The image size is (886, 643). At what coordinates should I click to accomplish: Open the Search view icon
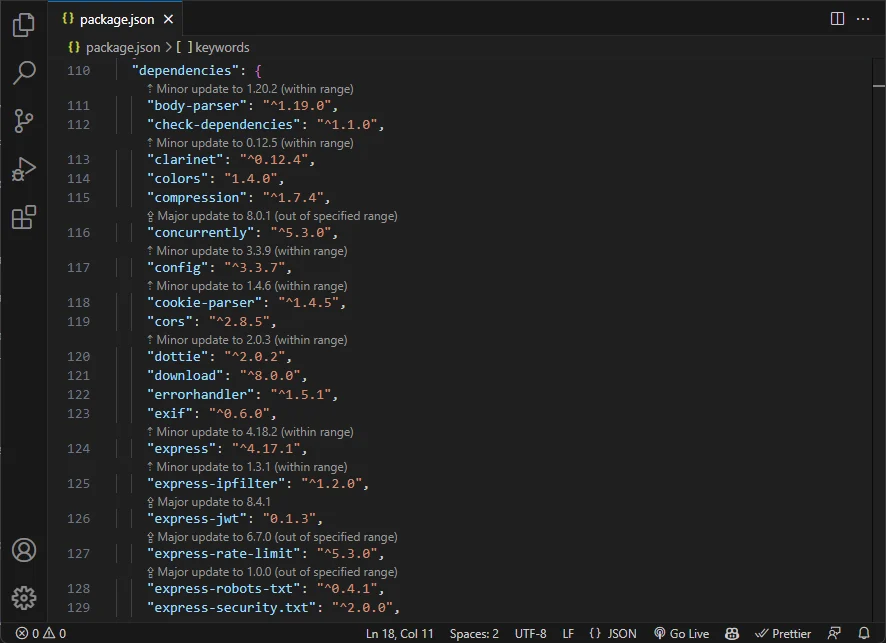point(24,73)
